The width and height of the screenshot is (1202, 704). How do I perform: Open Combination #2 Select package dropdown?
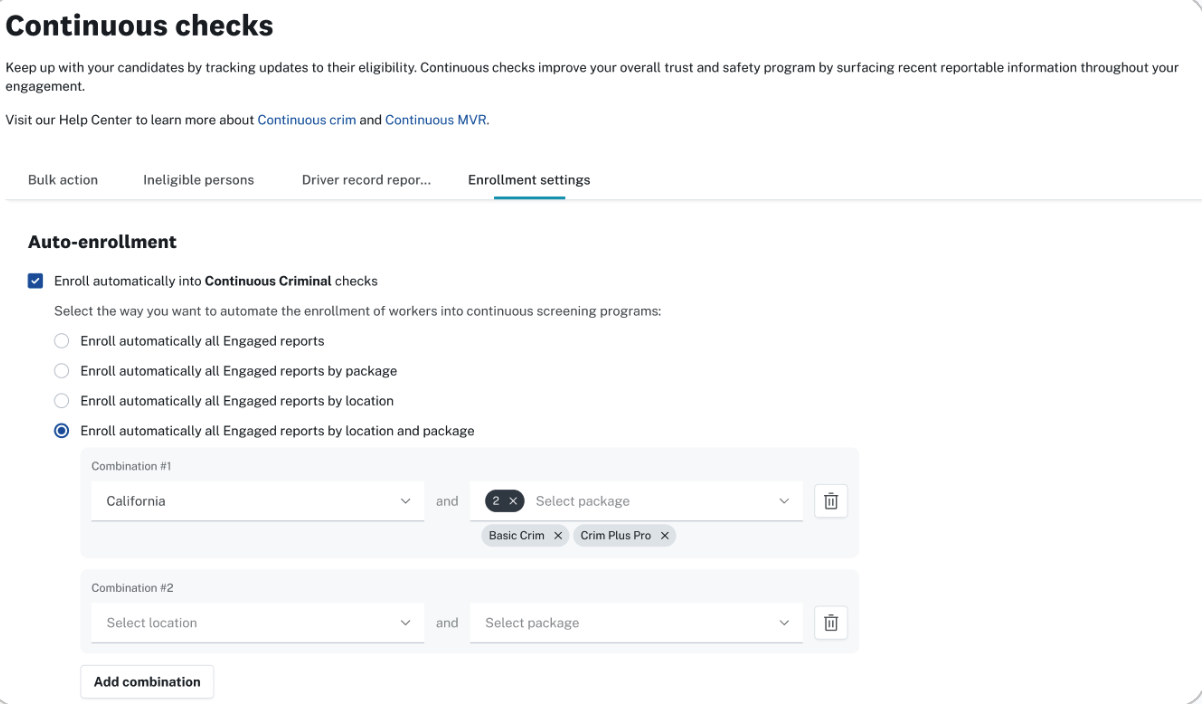coord(636,623)
